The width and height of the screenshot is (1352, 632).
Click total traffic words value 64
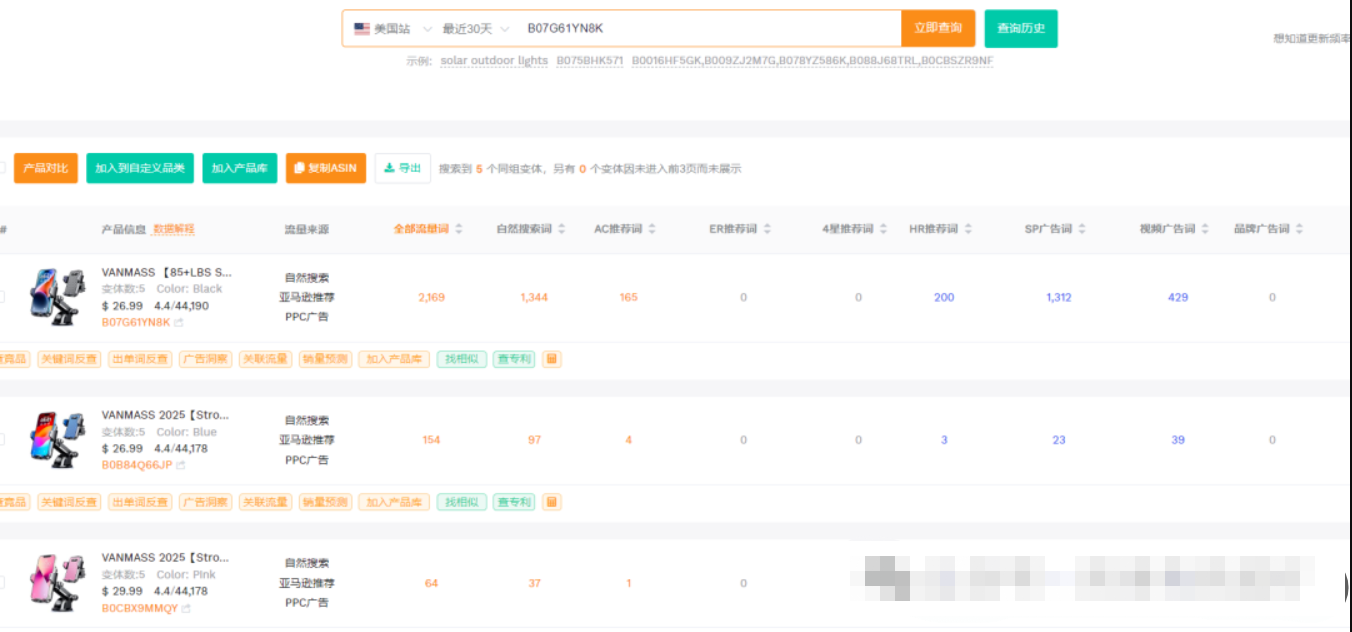coord(431,583)
